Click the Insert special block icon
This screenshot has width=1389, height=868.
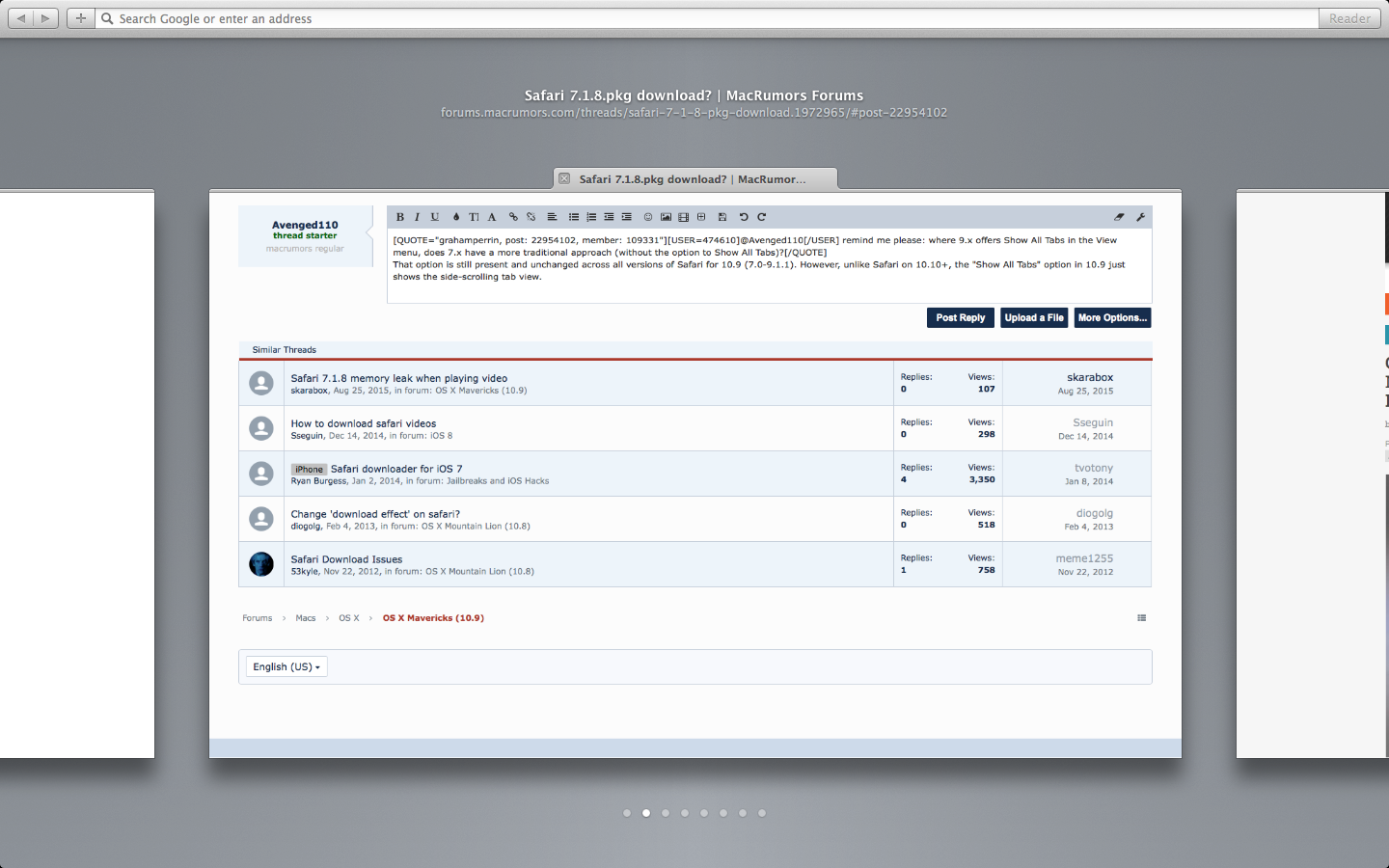click(x=701, y=217)
